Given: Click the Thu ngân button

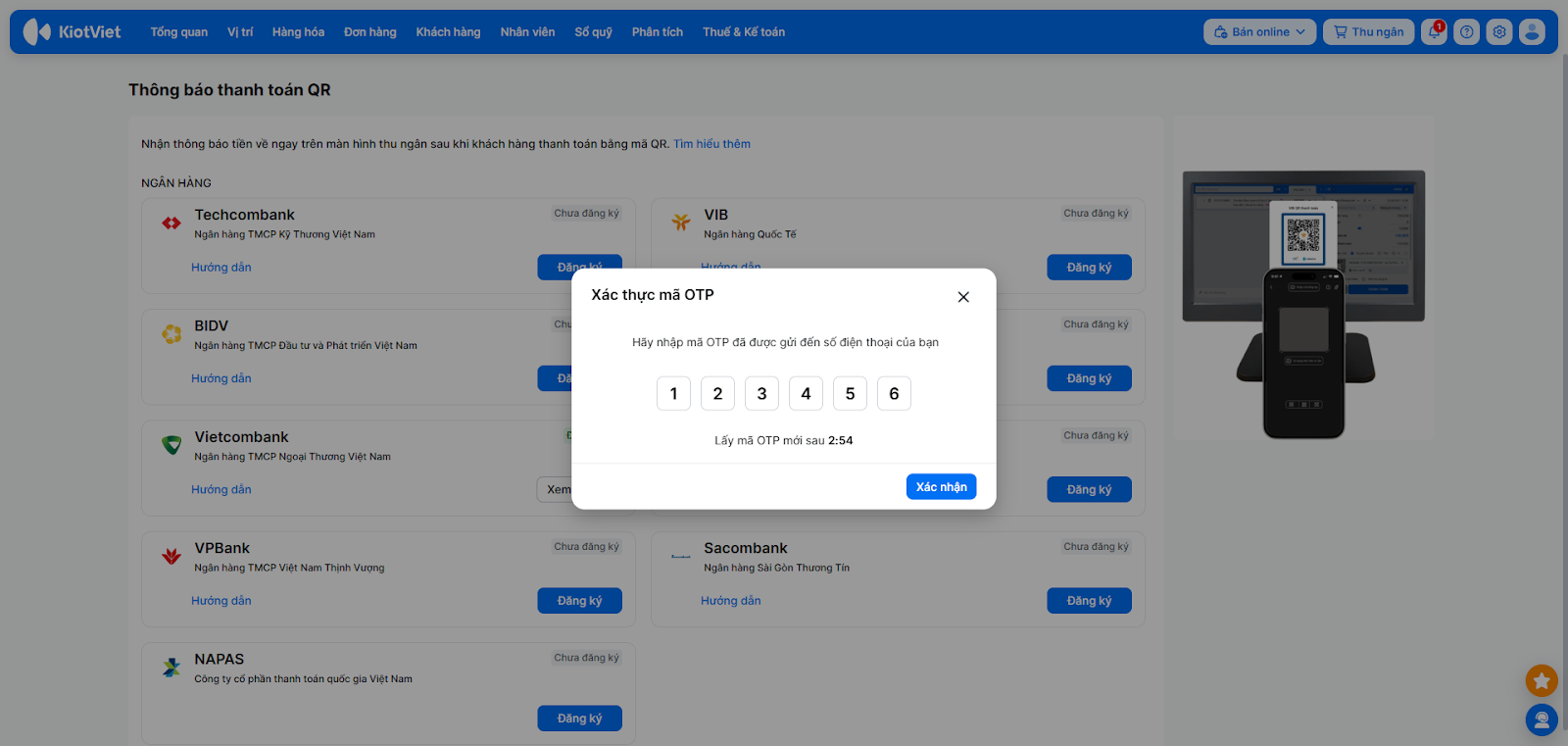Looking at the screenshot, I should point(1369,32).
